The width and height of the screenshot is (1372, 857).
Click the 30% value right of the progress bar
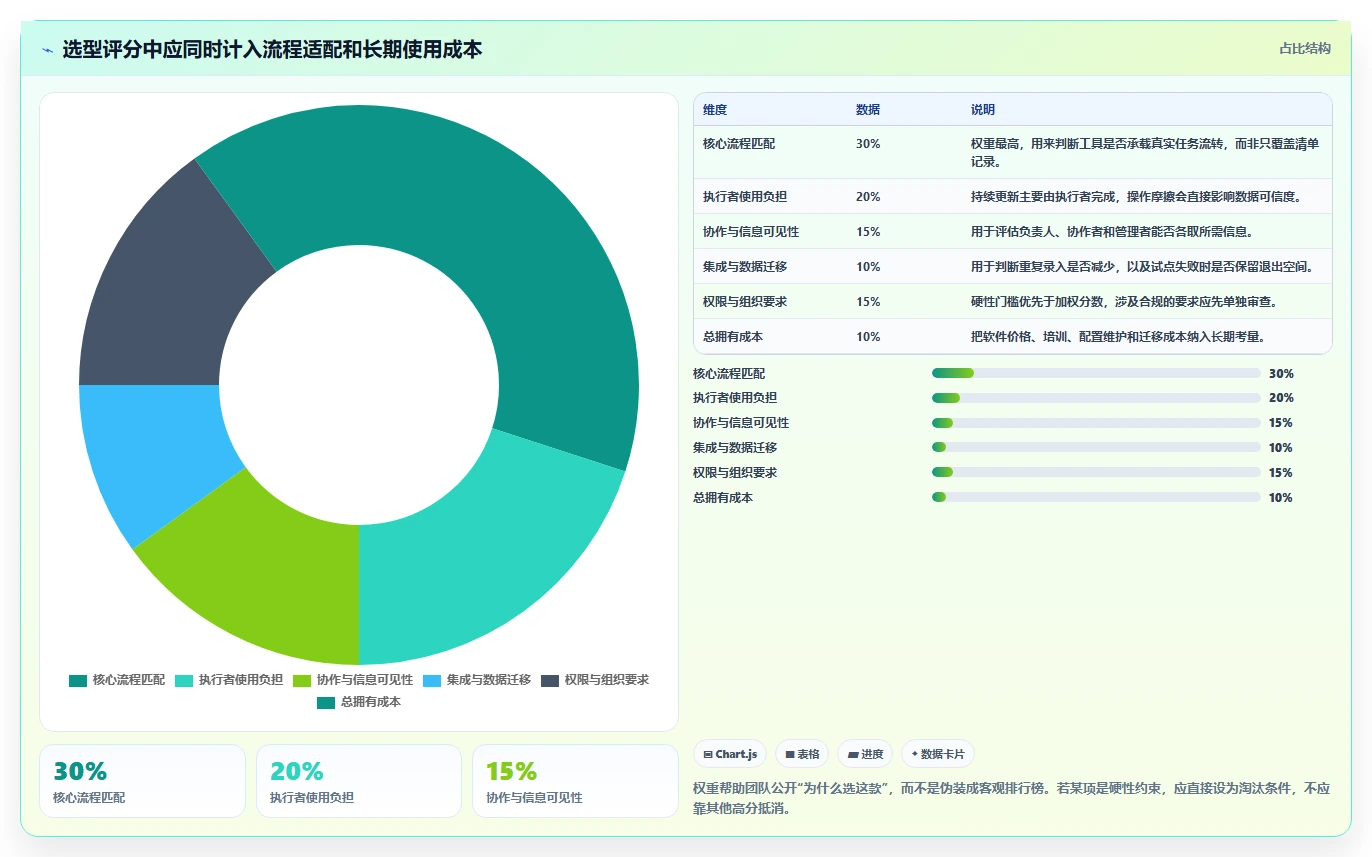(x=1281, y=373)
